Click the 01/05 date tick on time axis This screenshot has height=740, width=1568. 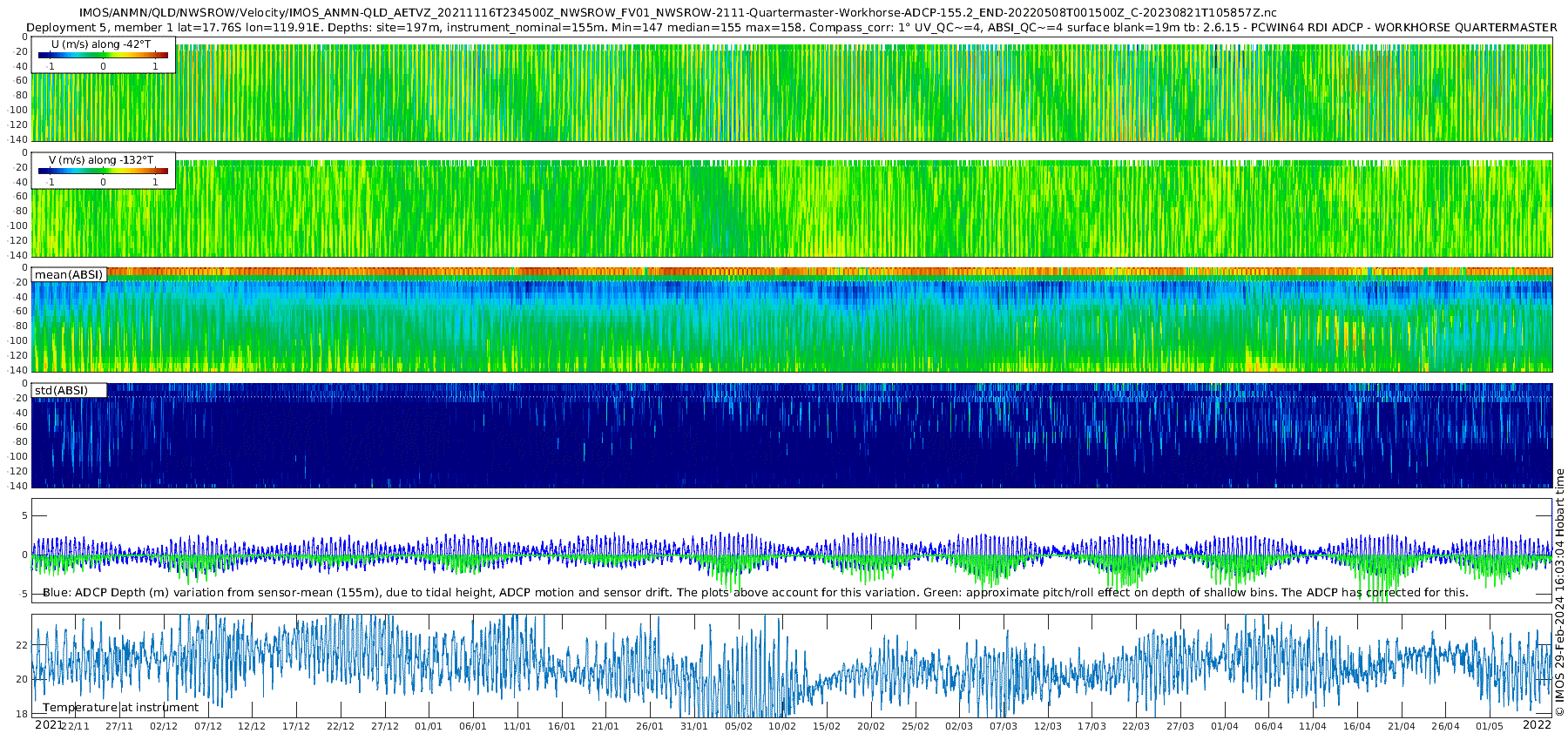point(1489,726)
